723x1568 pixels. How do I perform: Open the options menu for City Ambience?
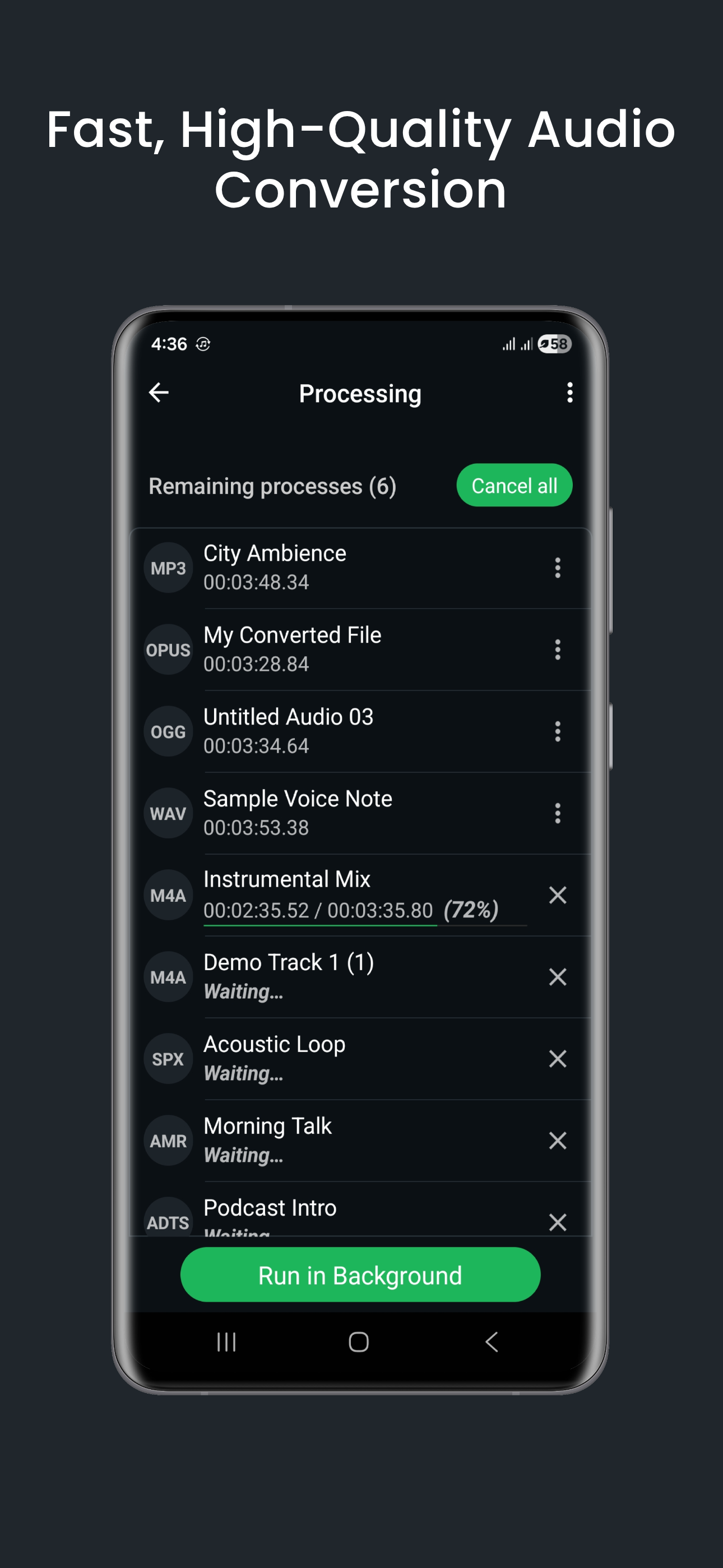tap(558, 568)
